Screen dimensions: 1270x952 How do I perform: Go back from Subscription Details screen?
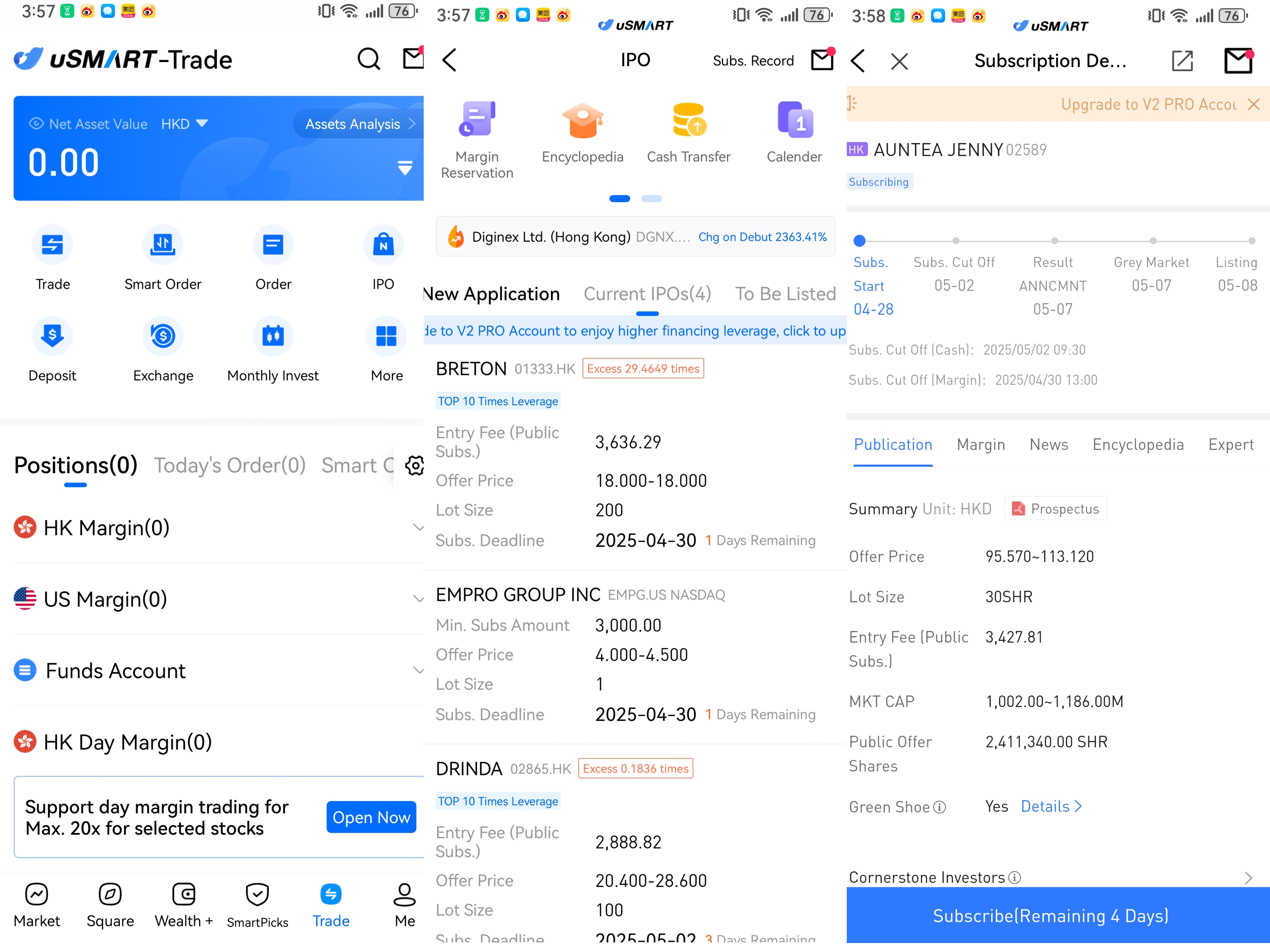(x=858, y=61)
